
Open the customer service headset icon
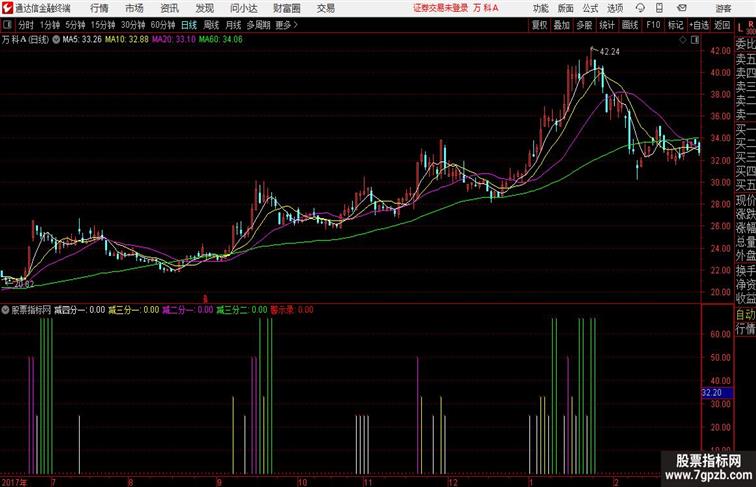640,8
